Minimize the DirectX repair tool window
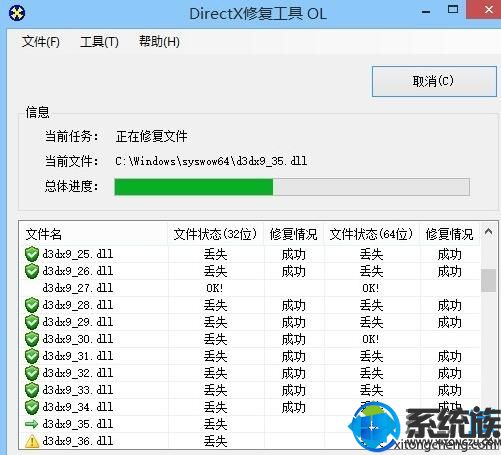This screenshot has height=455, width=501. [x=426, y=12]
